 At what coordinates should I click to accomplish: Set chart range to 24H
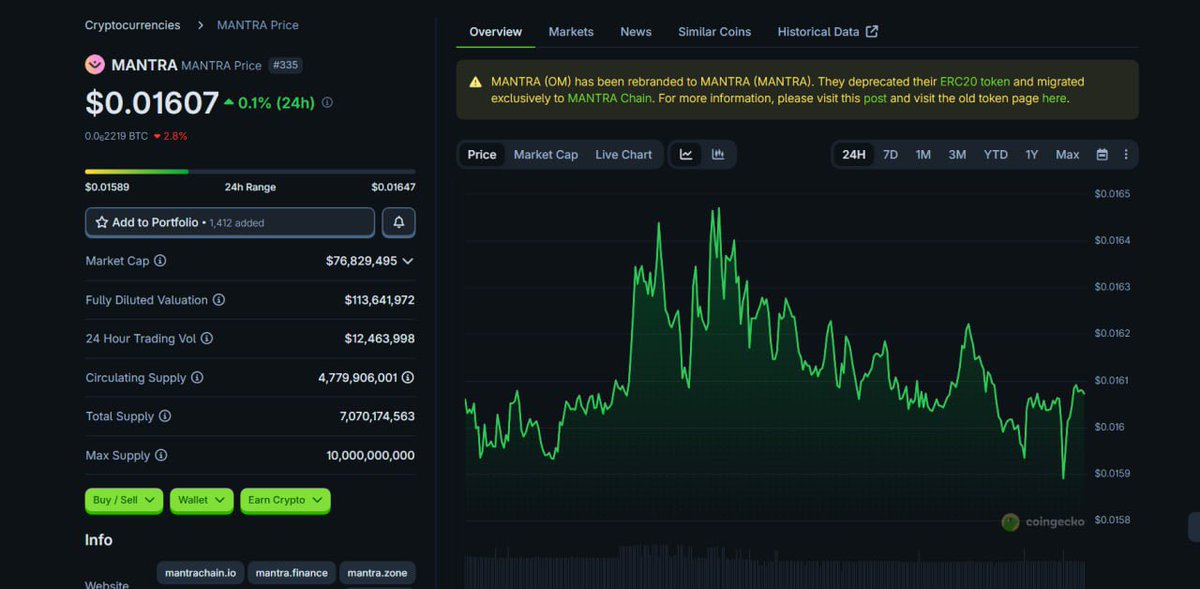click(854, 154)
